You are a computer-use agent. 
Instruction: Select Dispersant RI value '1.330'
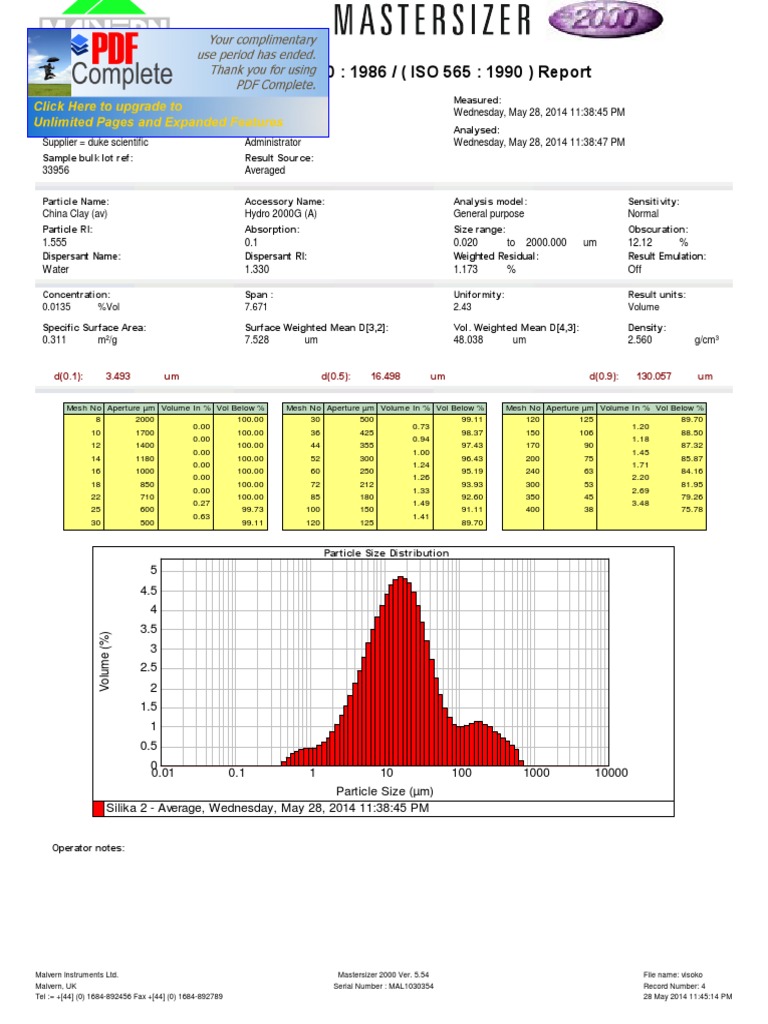click(257, 270)
